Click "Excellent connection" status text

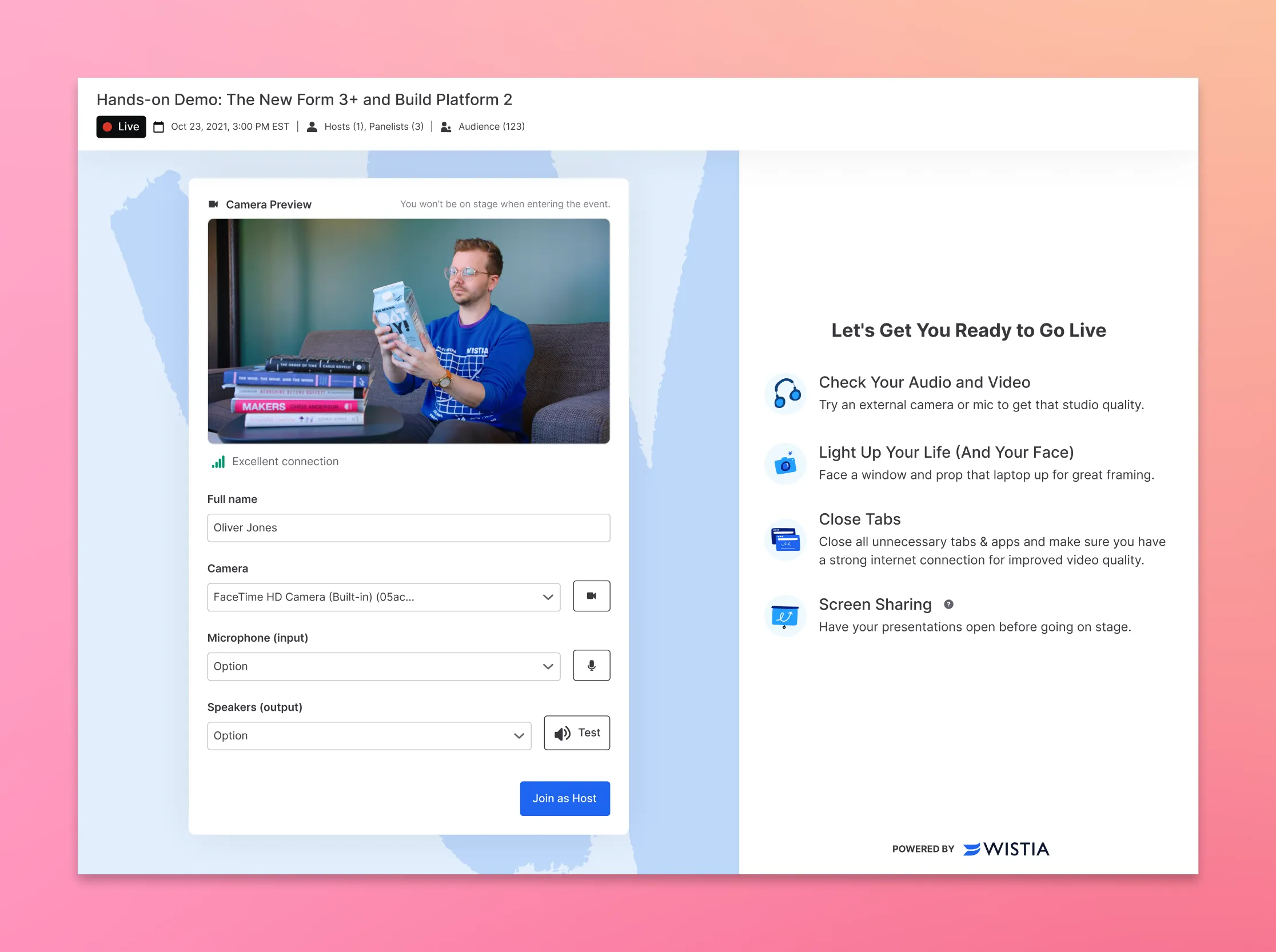pyautogui.click(x=285, y=462)
